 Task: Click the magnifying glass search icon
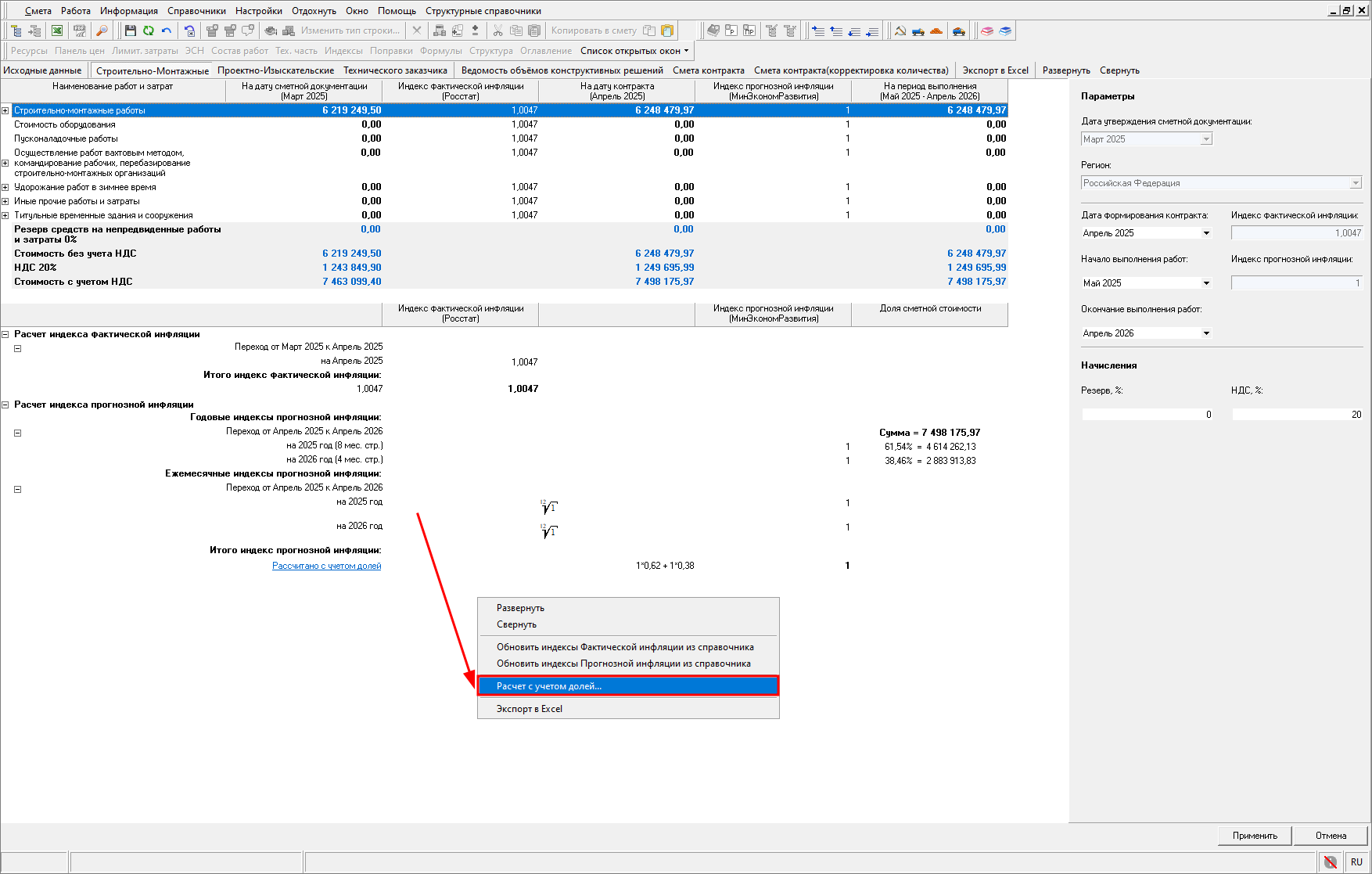point(102,31)
